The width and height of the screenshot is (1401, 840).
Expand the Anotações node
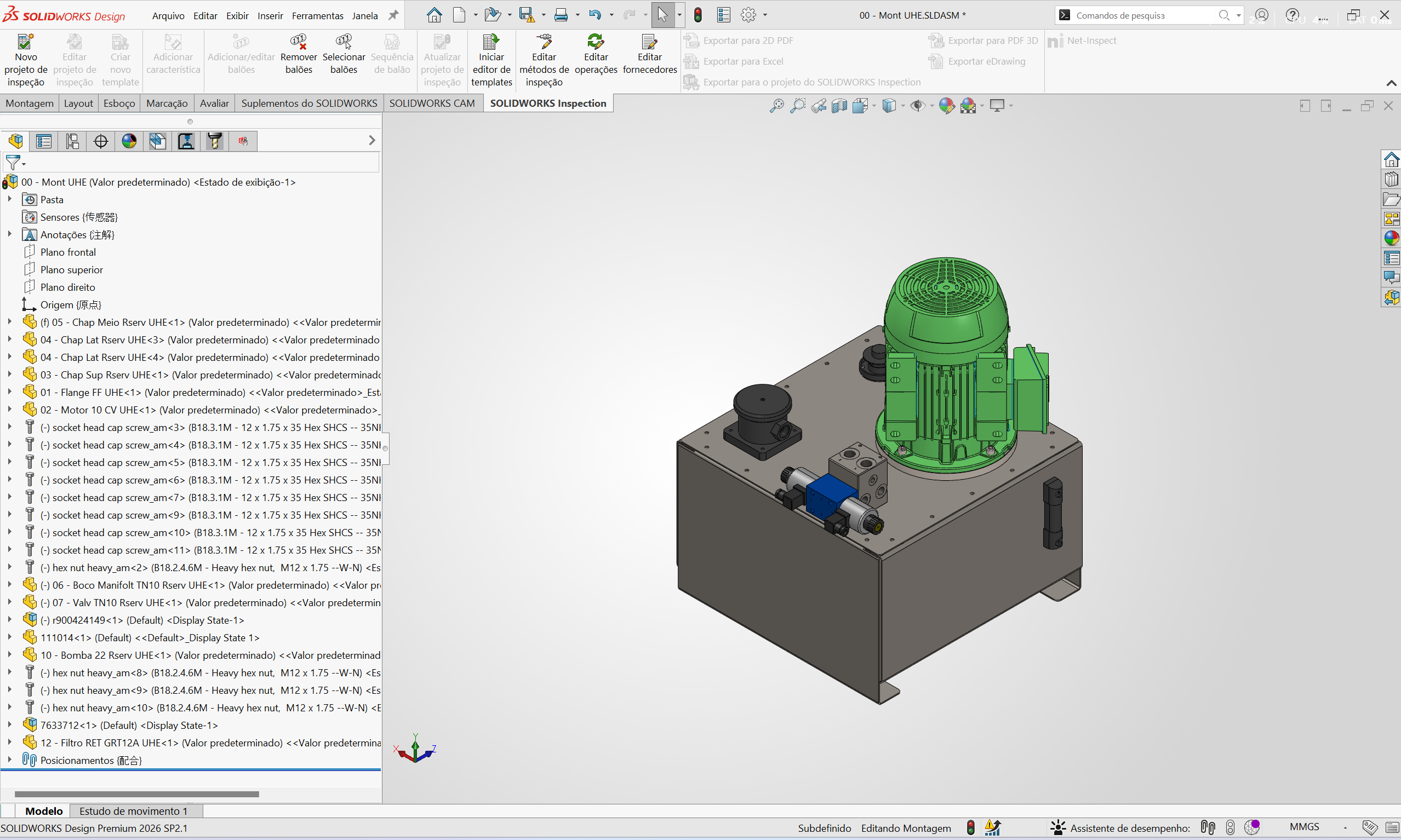click(10, 234)
